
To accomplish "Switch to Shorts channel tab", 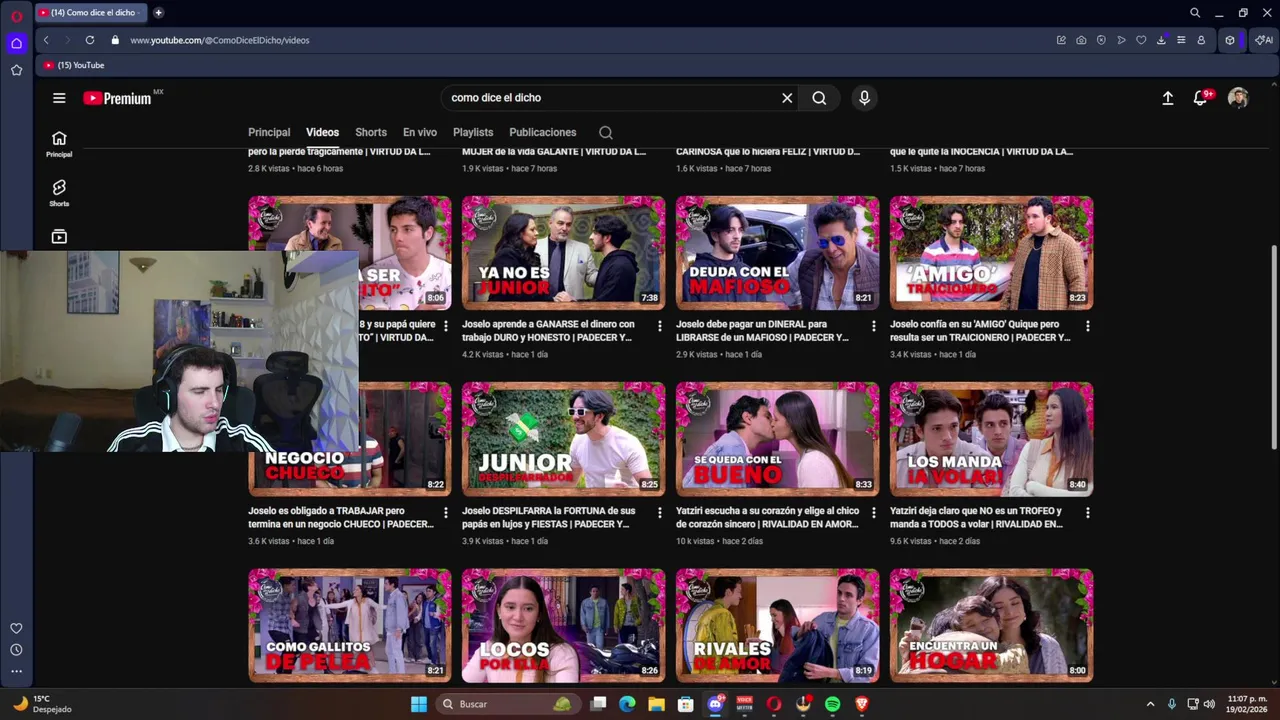I will click(x=371, y=132).
